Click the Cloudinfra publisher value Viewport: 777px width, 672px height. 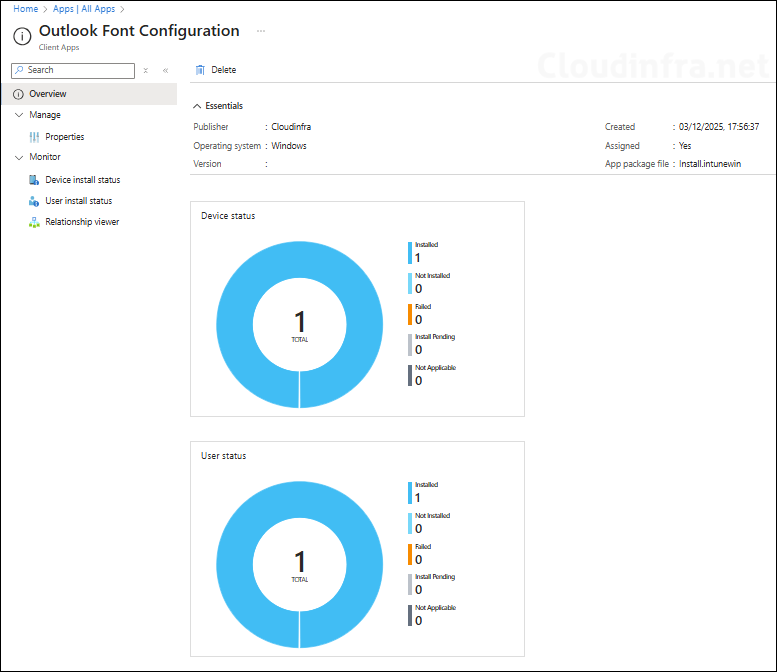[x=291, y=127]
